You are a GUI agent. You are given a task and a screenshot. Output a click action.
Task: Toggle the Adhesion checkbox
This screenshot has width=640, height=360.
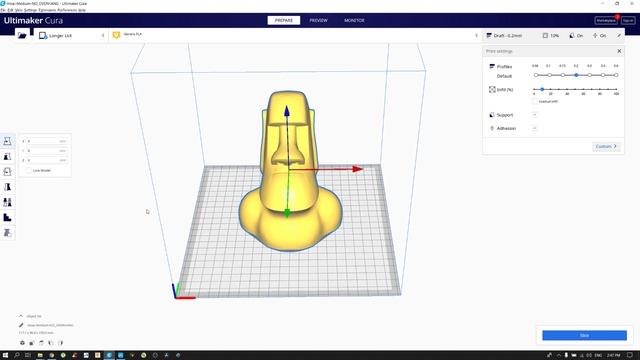click(534, 128)
